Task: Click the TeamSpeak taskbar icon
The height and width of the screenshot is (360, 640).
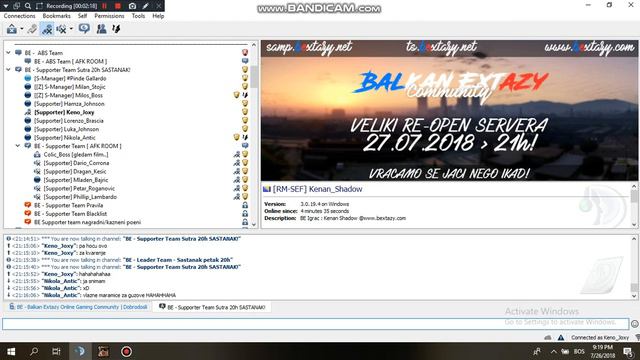Action: (x=80, y=351)
